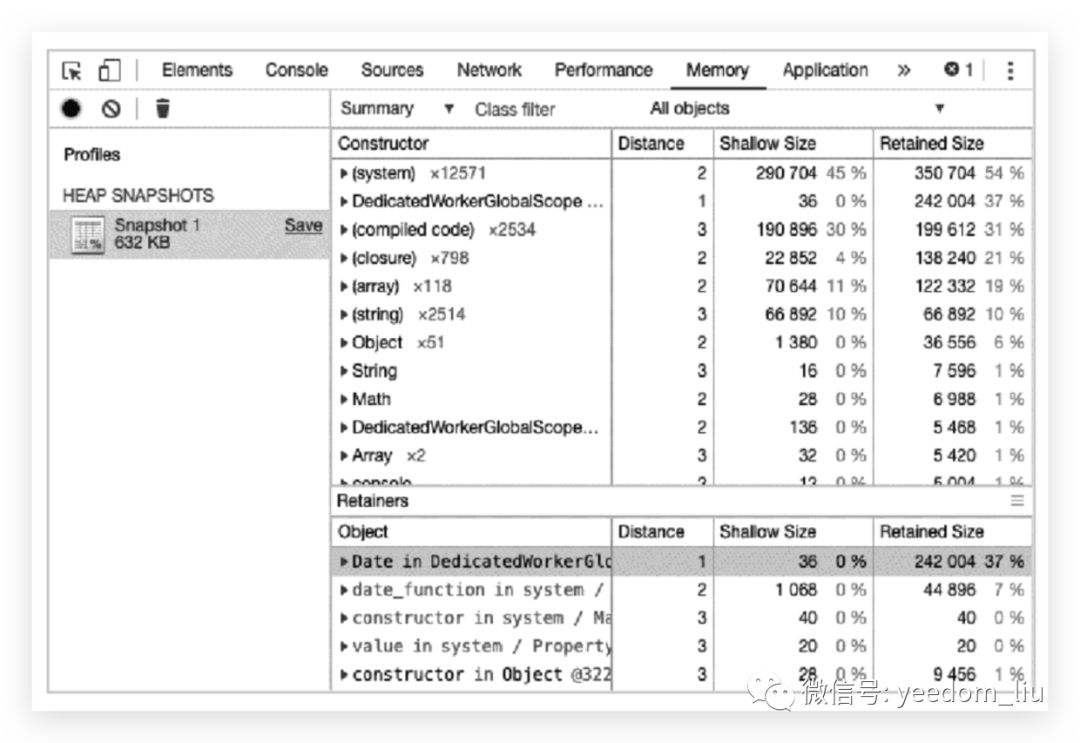Toggle the device toolbar icon
The width and height of the screenshot is (1080, 743).
pos(109,71)
